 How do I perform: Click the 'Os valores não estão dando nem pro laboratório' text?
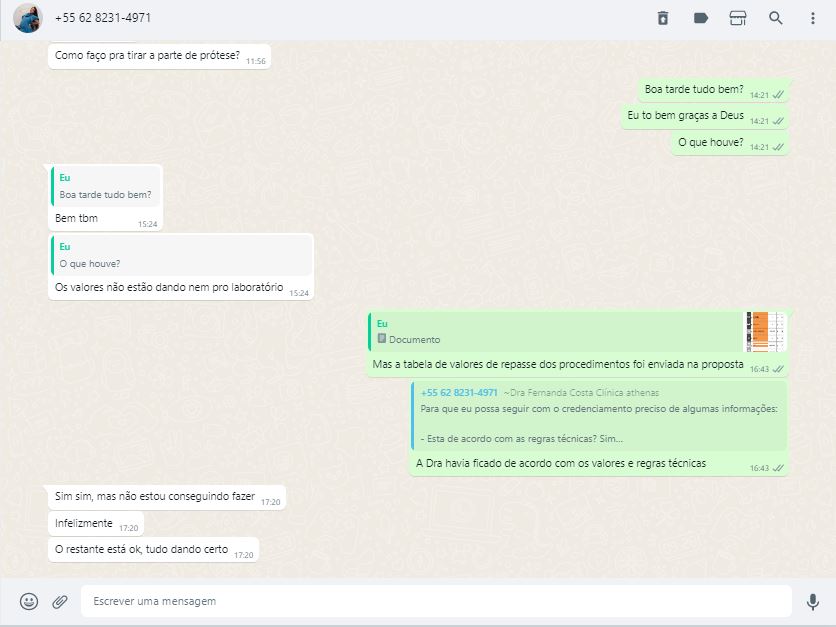tap(169, 288)
